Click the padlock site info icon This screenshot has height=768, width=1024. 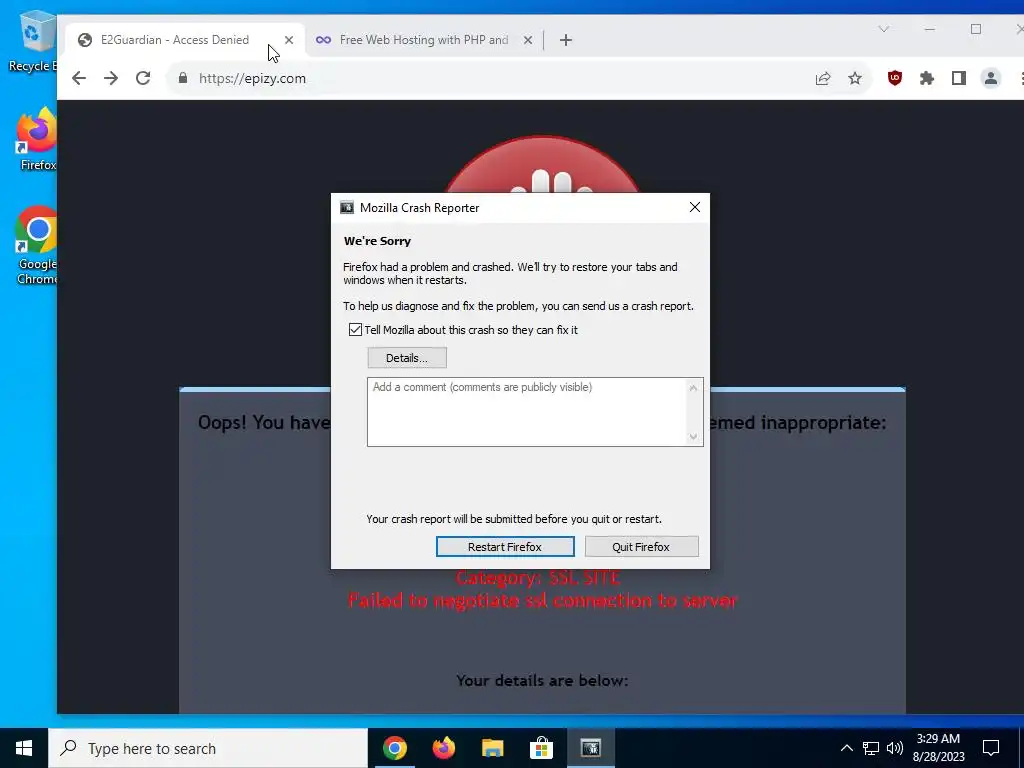click(183, 78)
